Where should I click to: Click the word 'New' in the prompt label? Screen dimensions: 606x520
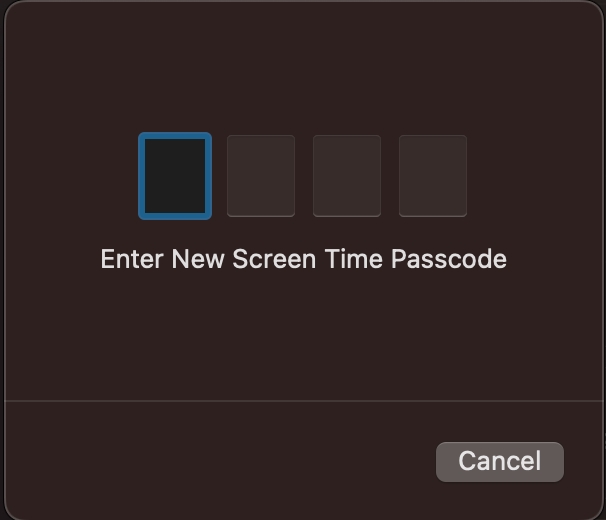(197, 259)
